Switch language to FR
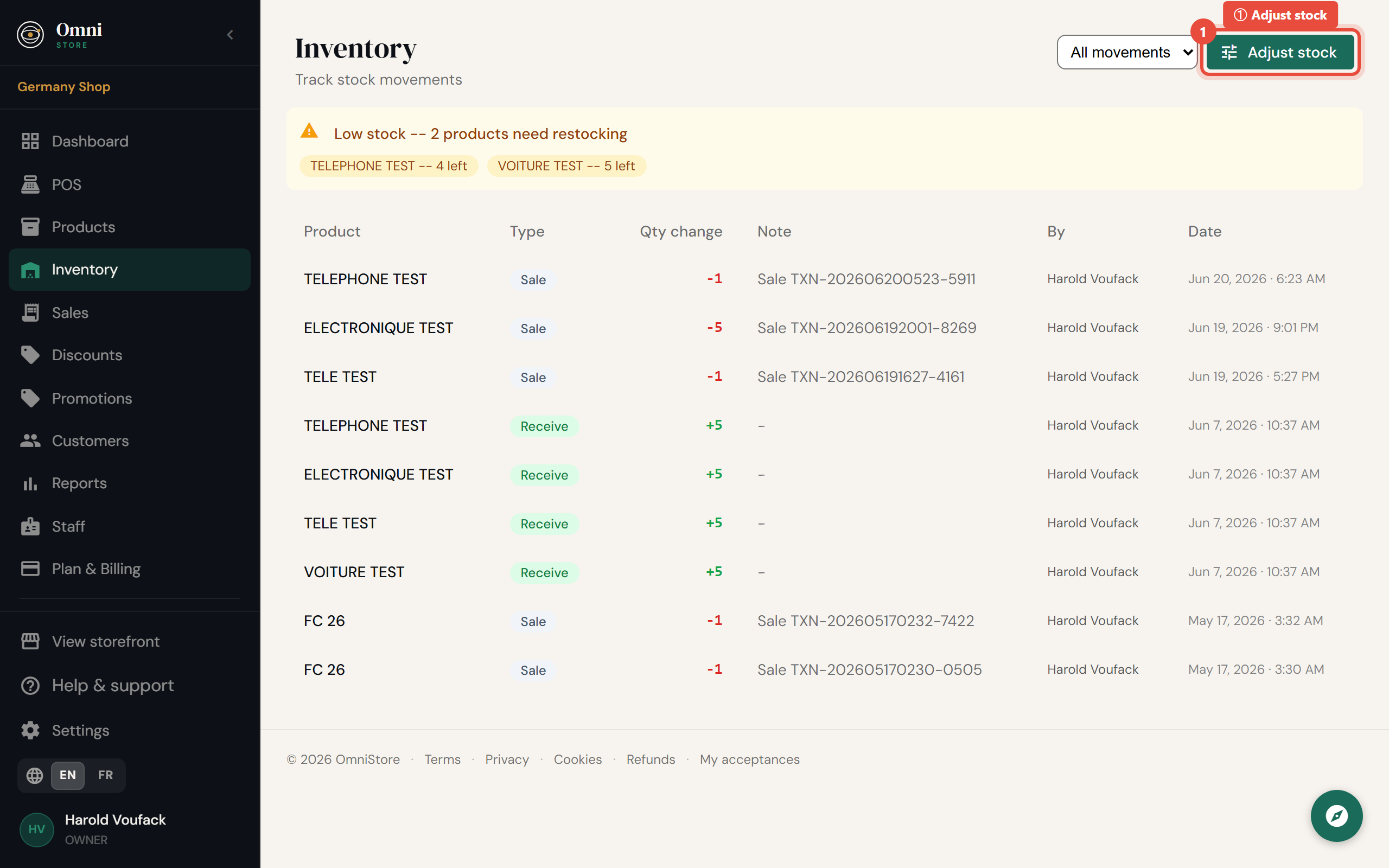 (105, 775)
